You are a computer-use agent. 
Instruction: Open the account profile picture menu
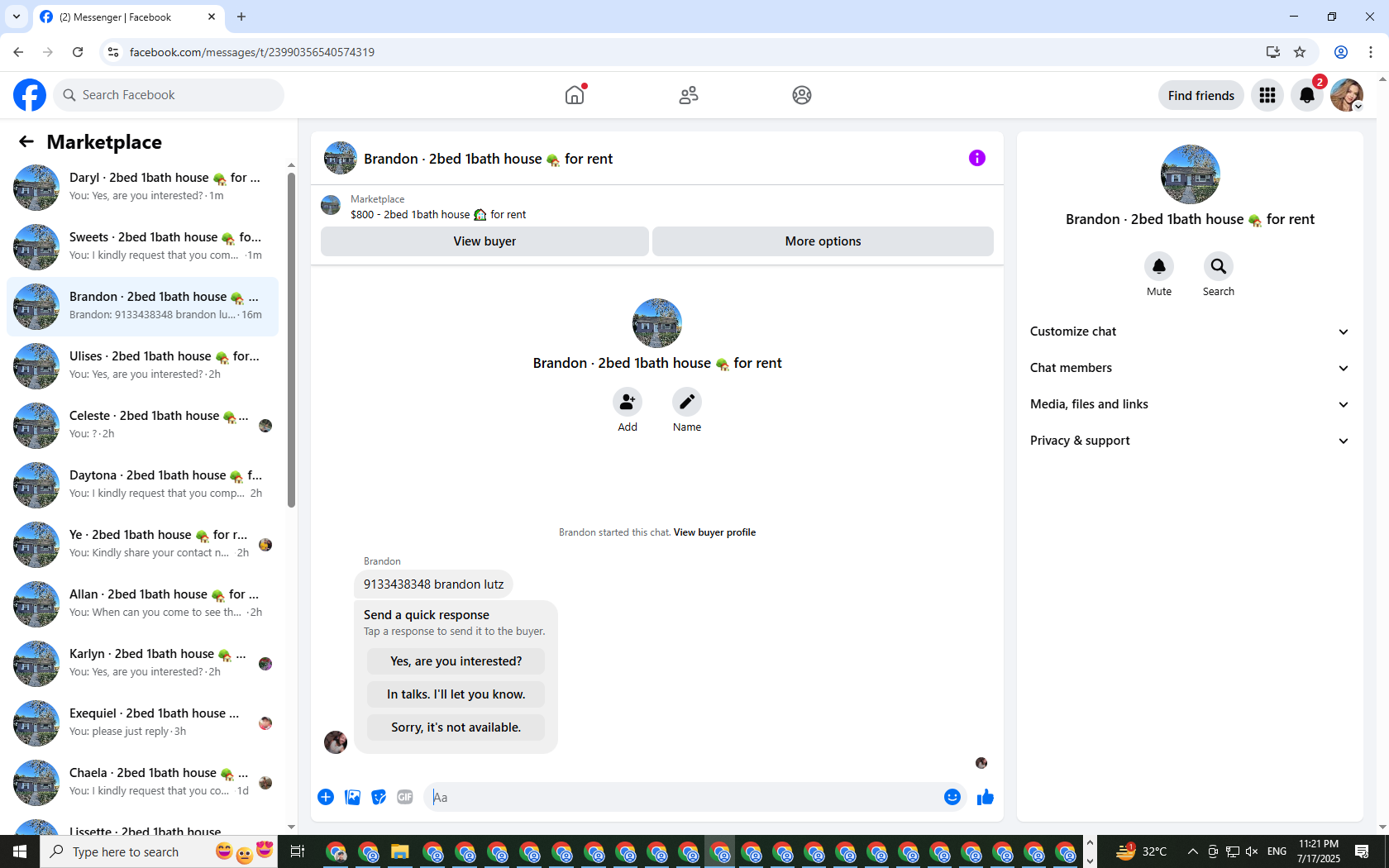click(x=1347, y=95)
